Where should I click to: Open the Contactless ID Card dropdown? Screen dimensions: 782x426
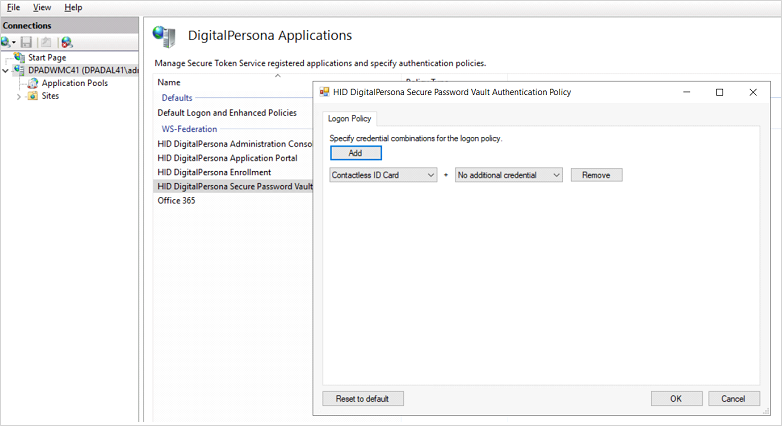[383, 175]
